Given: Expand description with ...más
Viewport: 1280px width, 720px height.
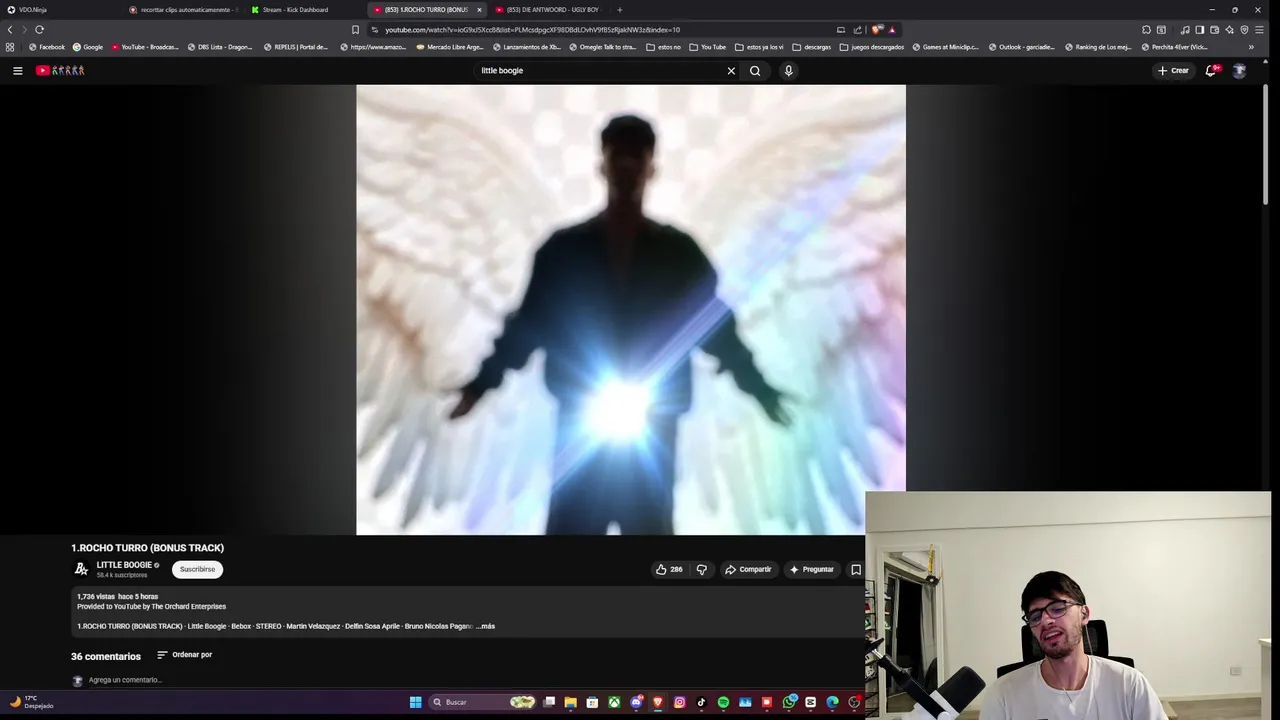Looking at the screenshot, I should pyautogui.click(x=485, y=626).
